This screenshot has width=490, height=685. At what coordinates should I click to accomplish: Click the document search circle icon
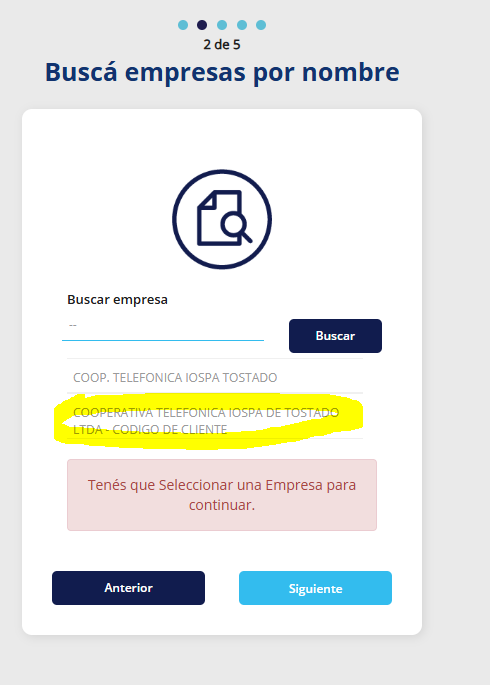click(222, 219)
